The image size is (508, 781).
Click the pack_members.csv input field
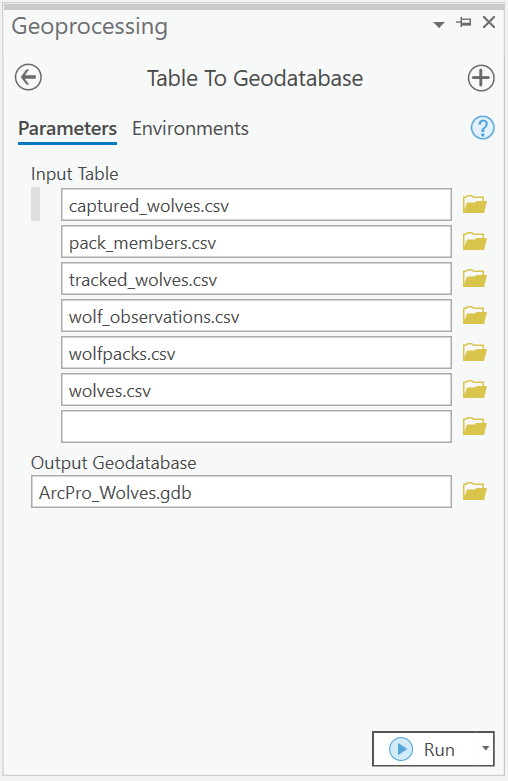tap(256, 242)
